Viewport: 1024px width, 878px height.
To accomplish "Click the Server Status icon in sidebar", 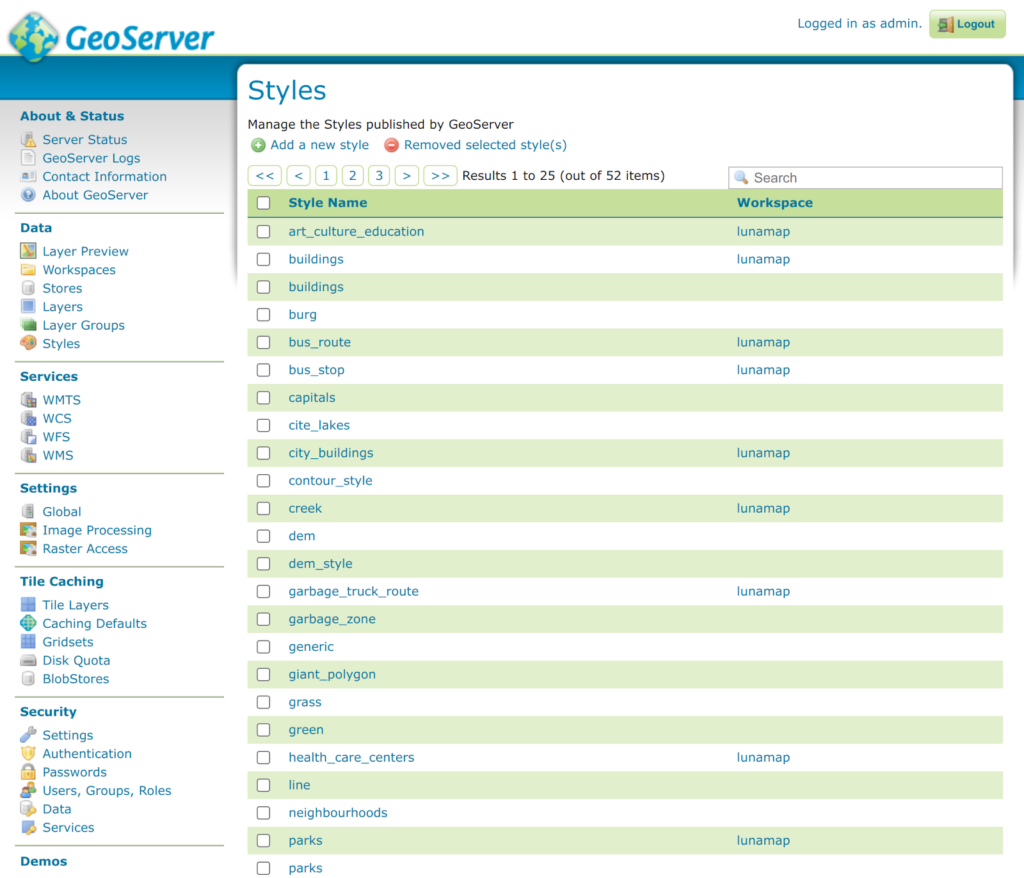I will point(28,140).
